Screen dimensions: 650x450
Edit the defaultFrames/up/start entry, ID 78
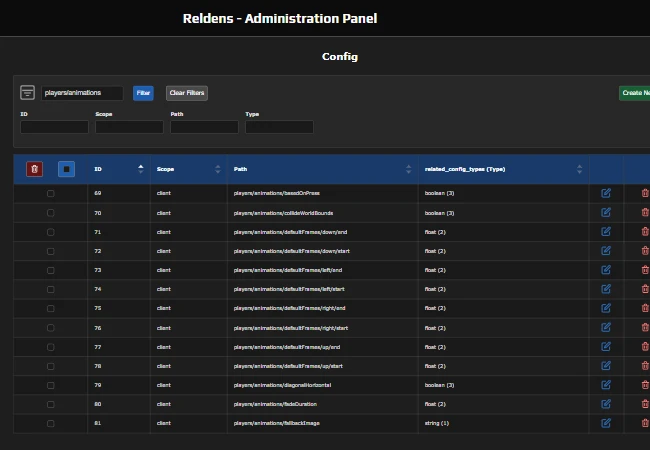tap(606, 366)
